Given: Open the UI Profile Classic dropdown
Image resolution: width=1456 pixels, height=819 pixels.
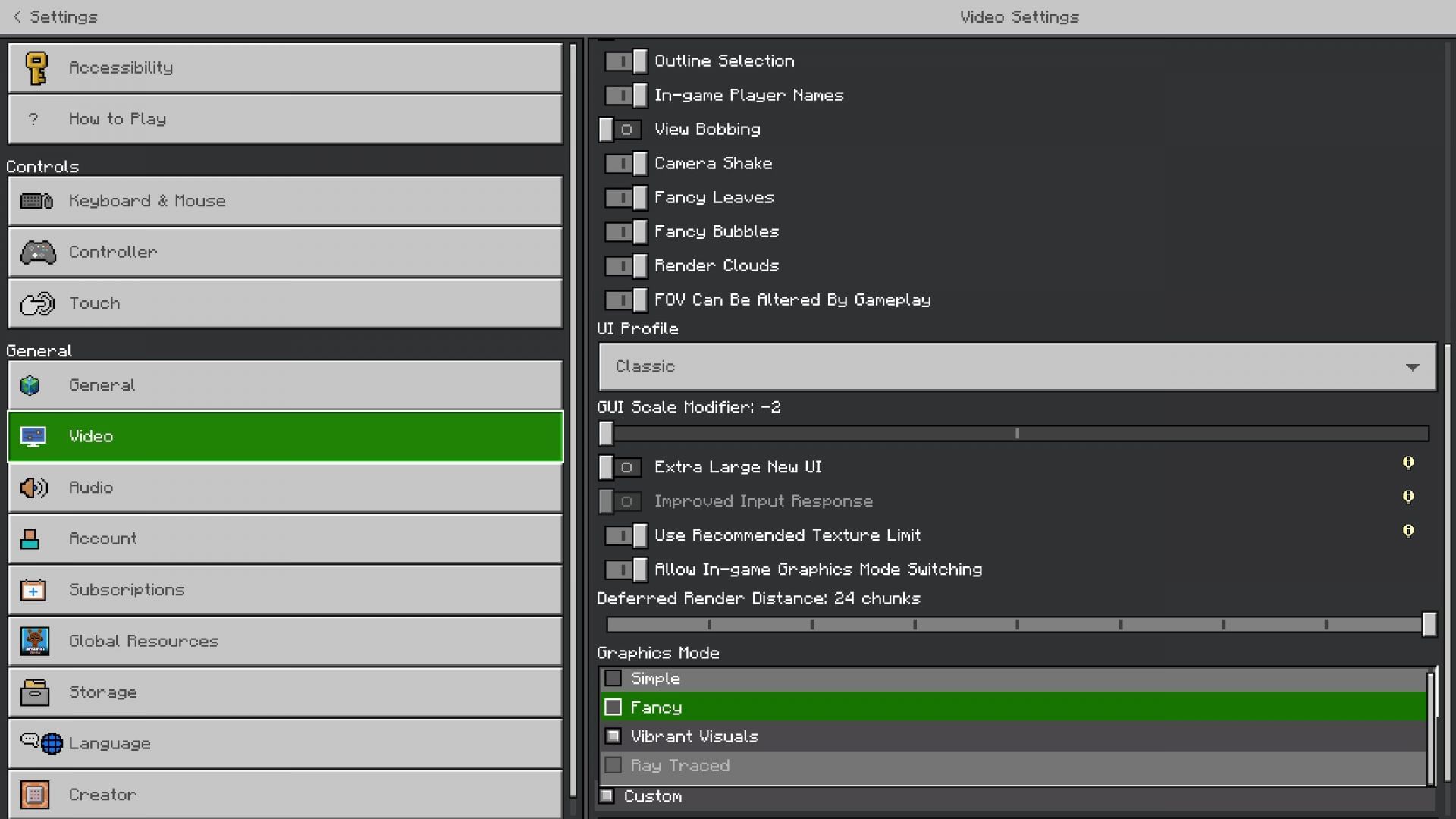Looking at the screenshot, I should tap(1016, 367).
